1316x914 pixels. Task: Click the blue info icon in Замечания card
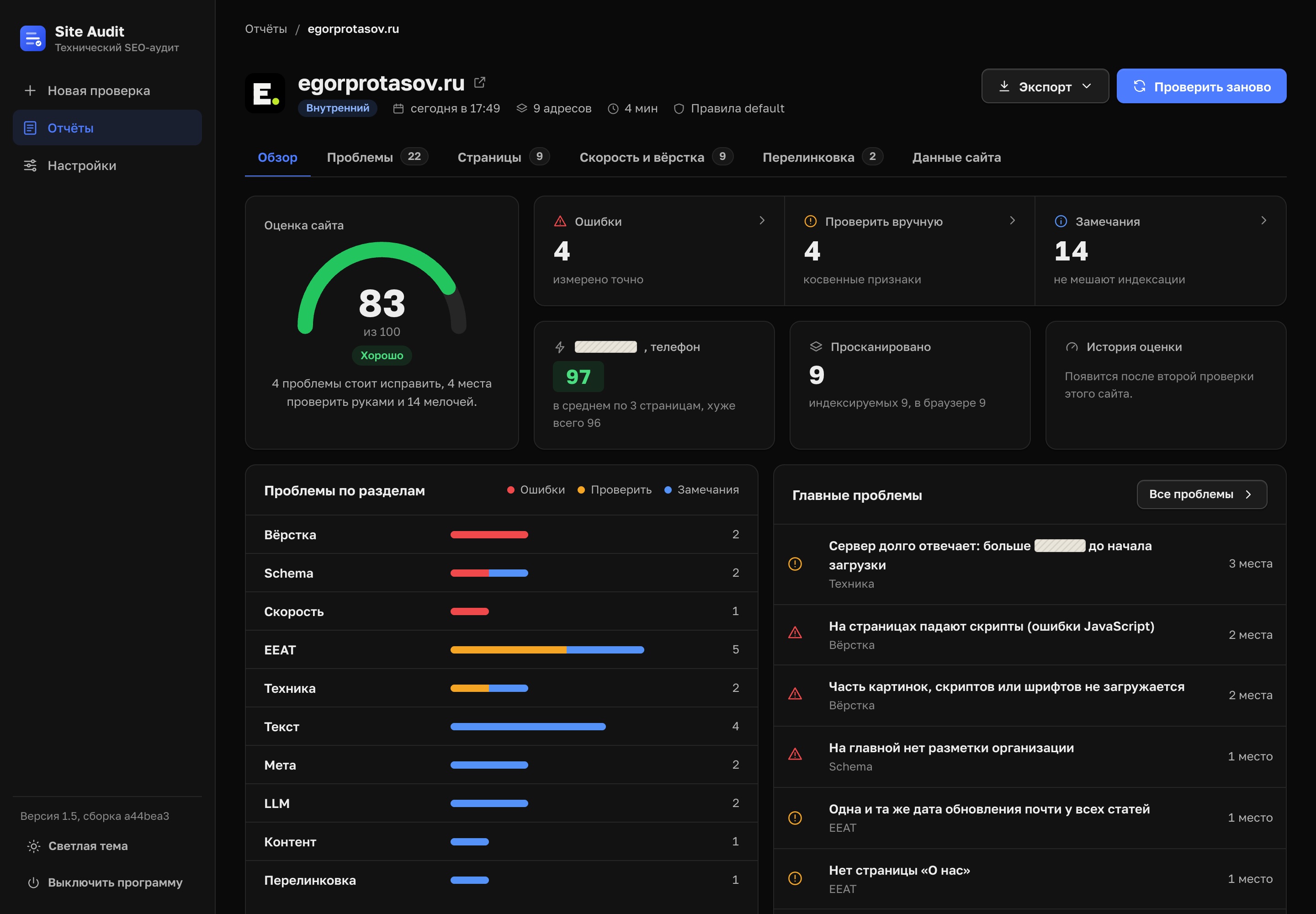point(1061,221)
